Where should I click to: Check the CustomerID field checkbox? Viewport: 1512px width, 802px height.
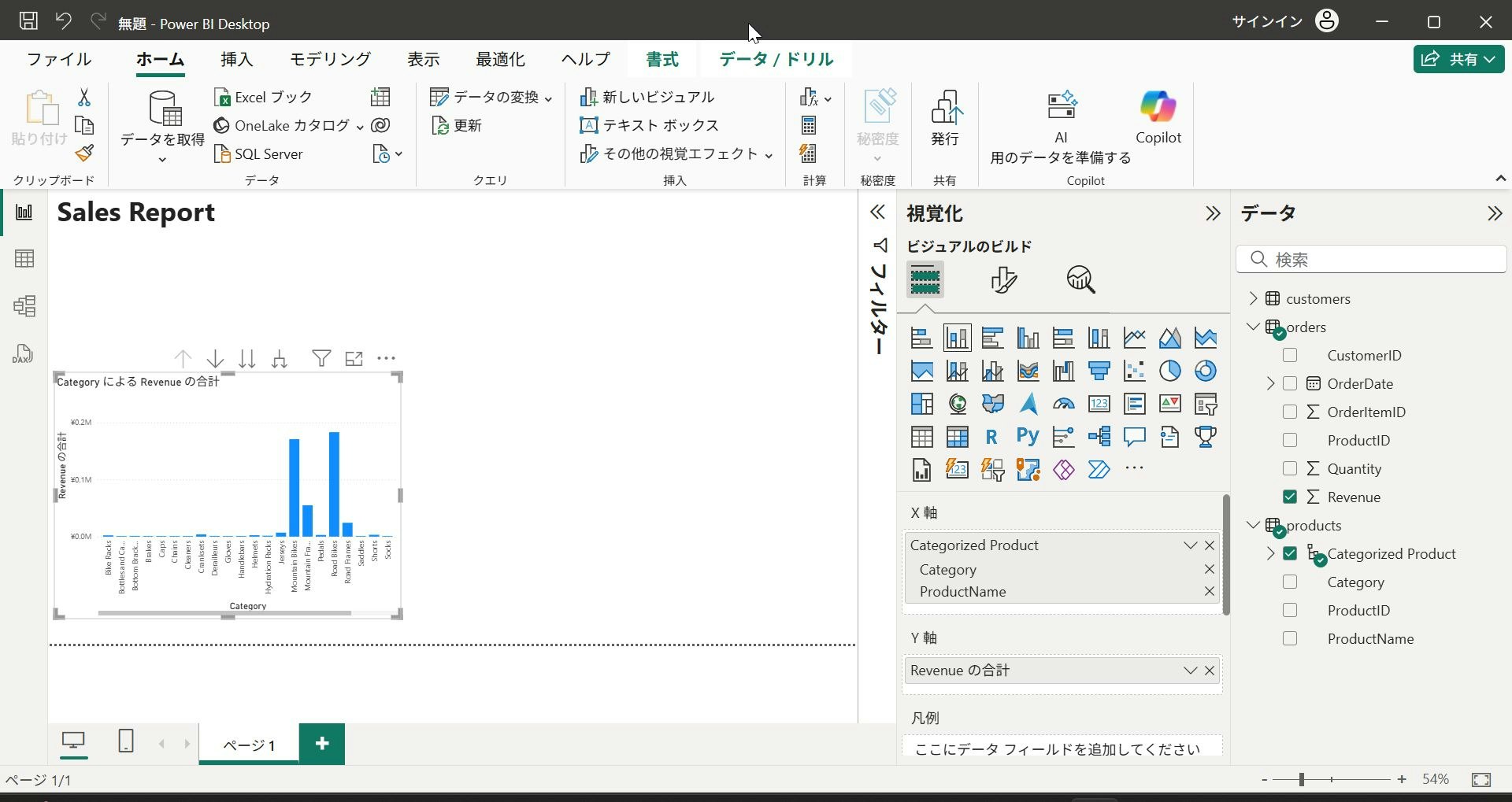coord(1290,355)
